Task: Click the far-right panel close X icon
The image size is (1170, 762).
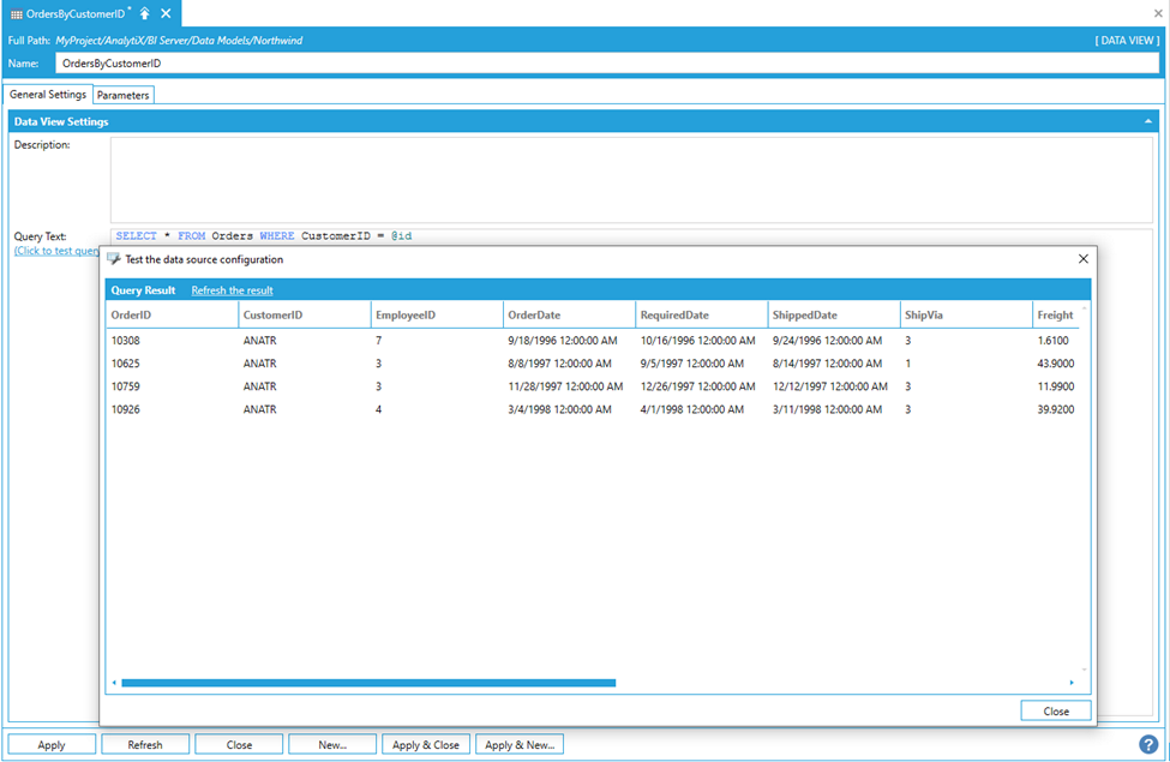Action: [1158, 14]
